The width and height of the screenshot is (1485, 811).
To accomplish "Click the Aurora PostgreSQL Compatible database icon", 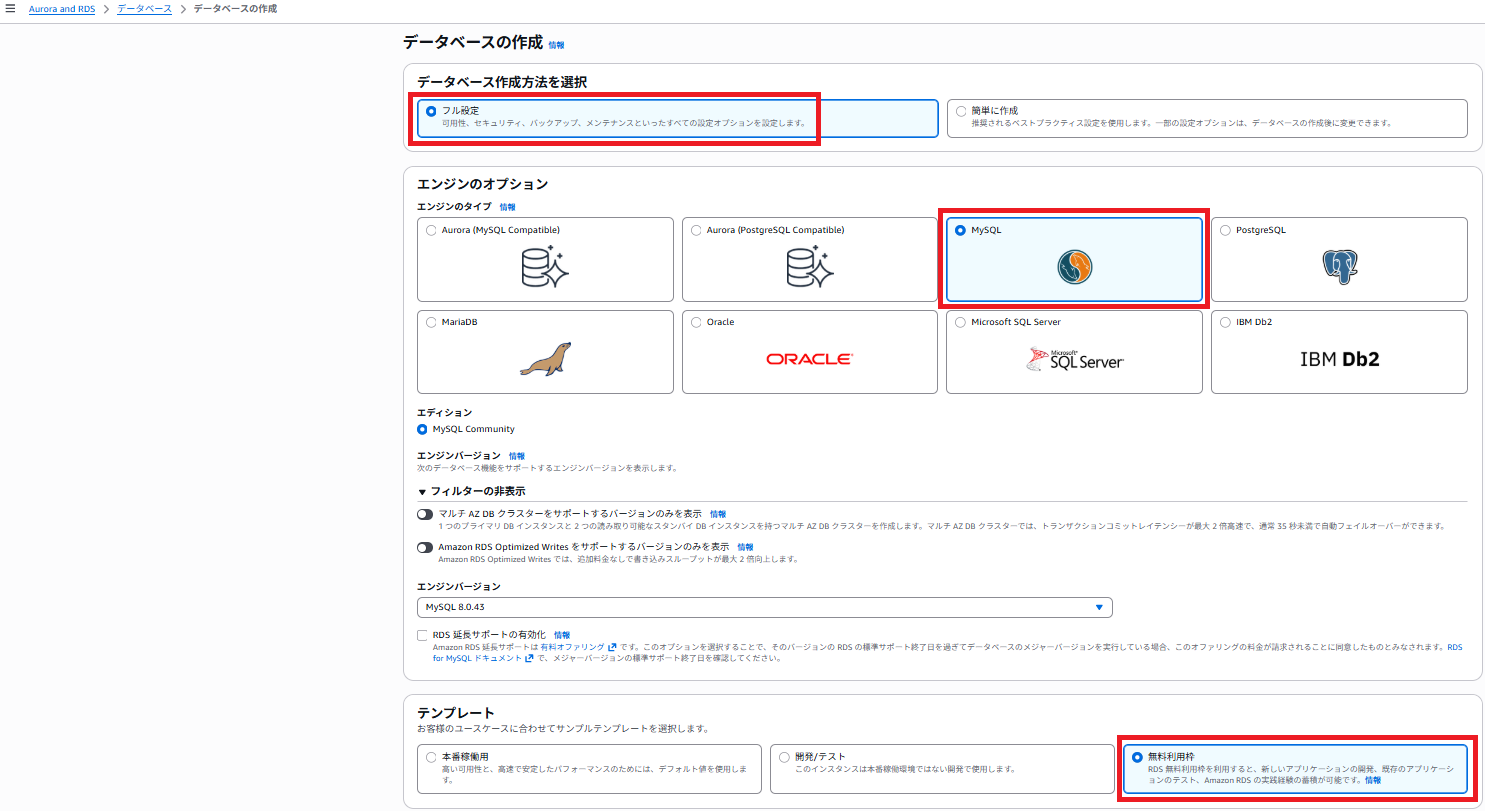I will [x=810, y=267].
